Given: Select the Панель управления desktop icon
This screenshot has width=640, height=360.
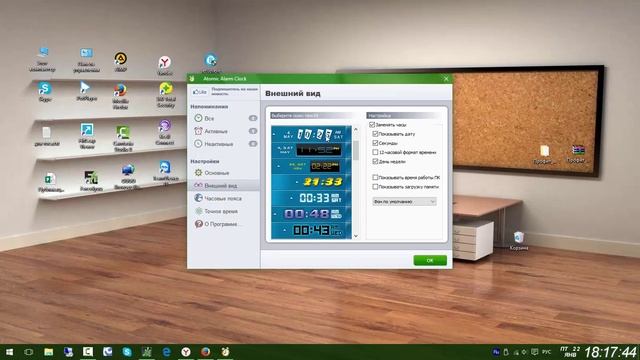Looking at the screenshot, I should [x=86, y=60].
